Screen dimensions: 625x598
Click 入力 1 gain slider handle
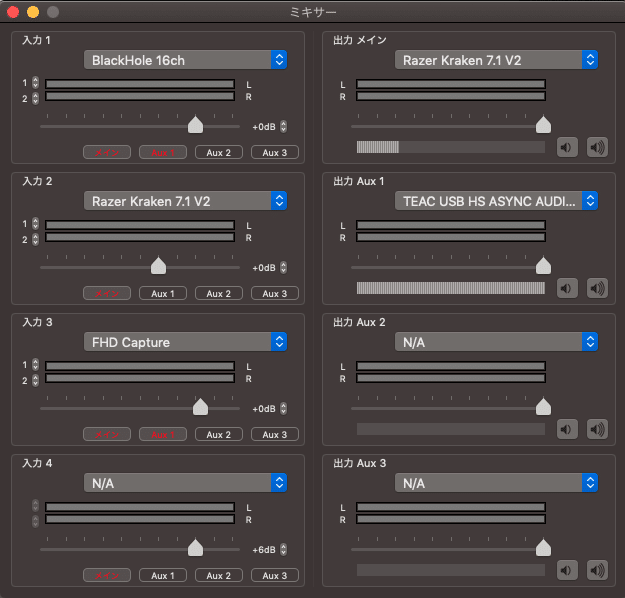coord(195,125)
